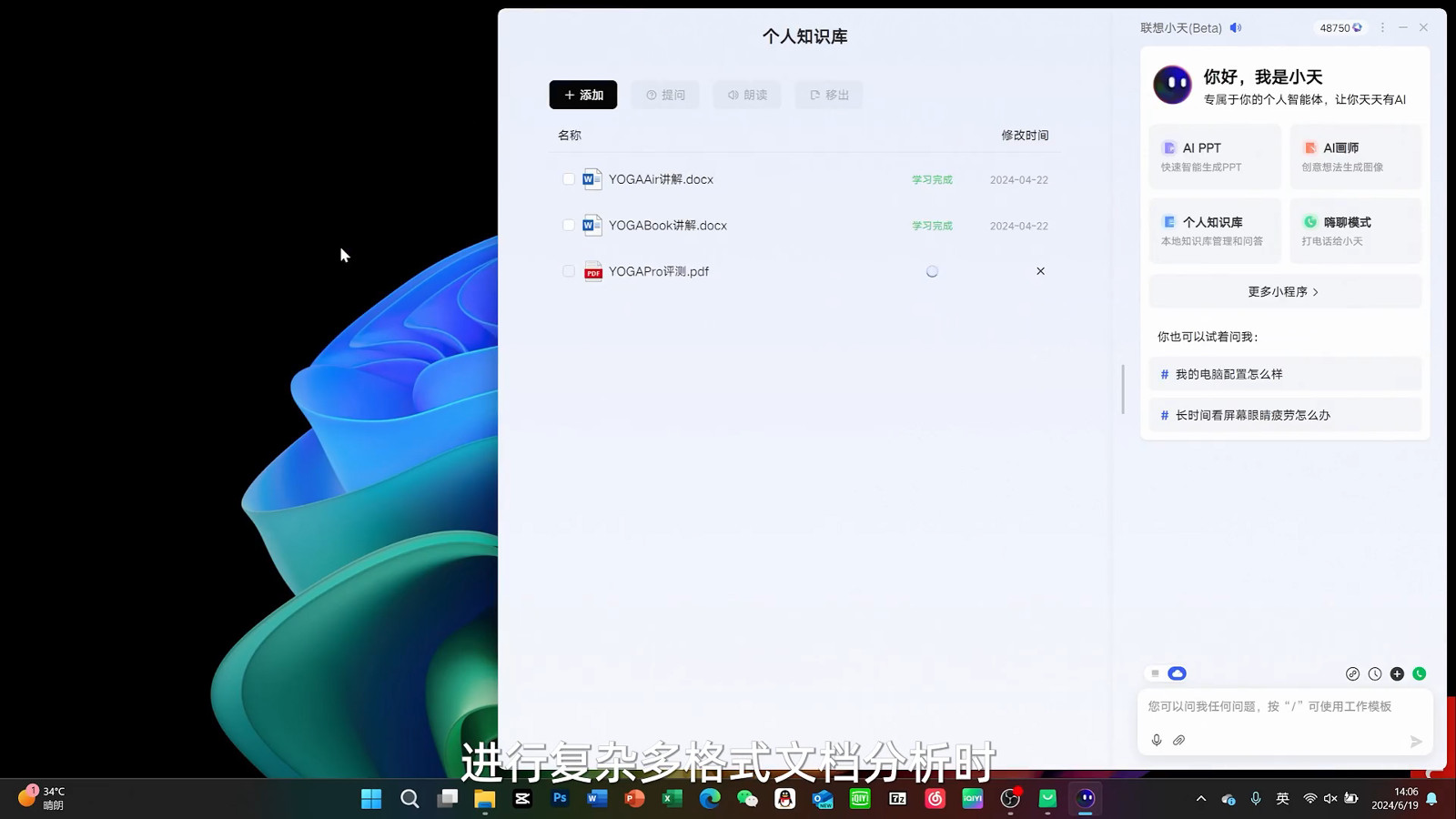Open OBS Studio from the taskbar
The width and height of the screenshot is (1456, 819).
click(1010, 799)
